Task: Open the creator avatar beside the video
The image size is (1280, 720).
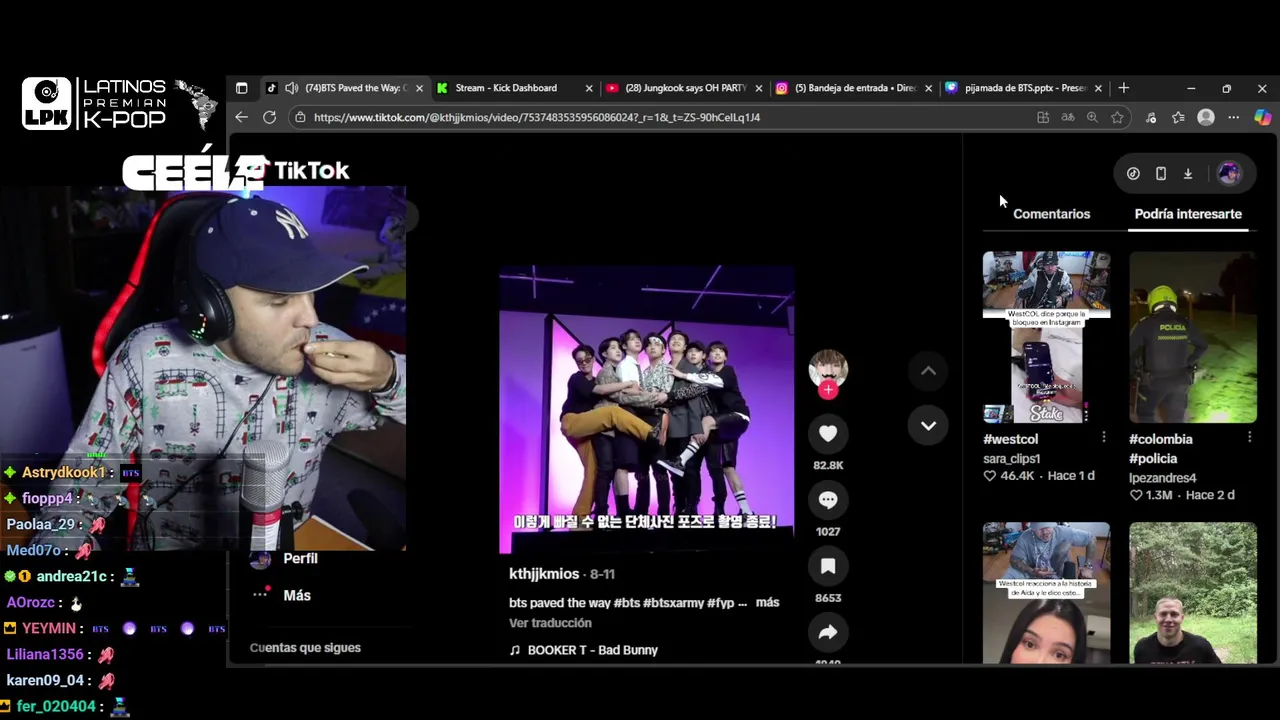Action: (x=828, y=369)
